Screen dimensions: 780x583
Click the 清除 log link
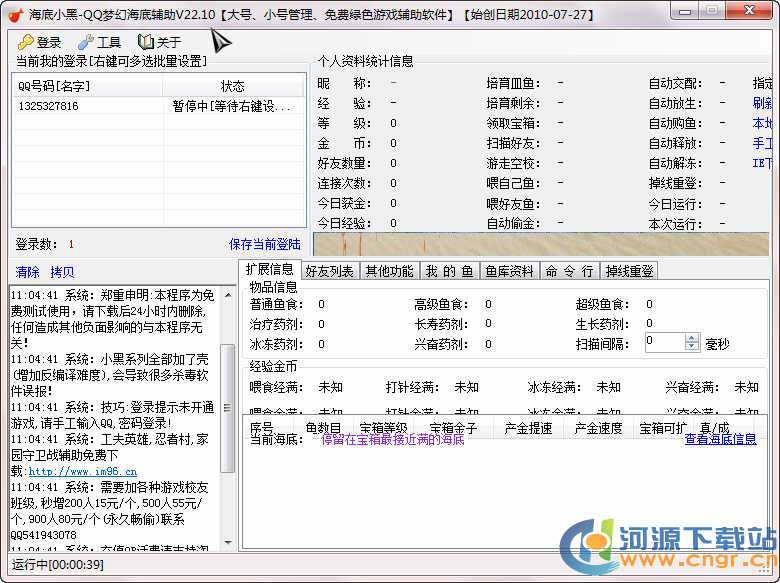[28, 272]
